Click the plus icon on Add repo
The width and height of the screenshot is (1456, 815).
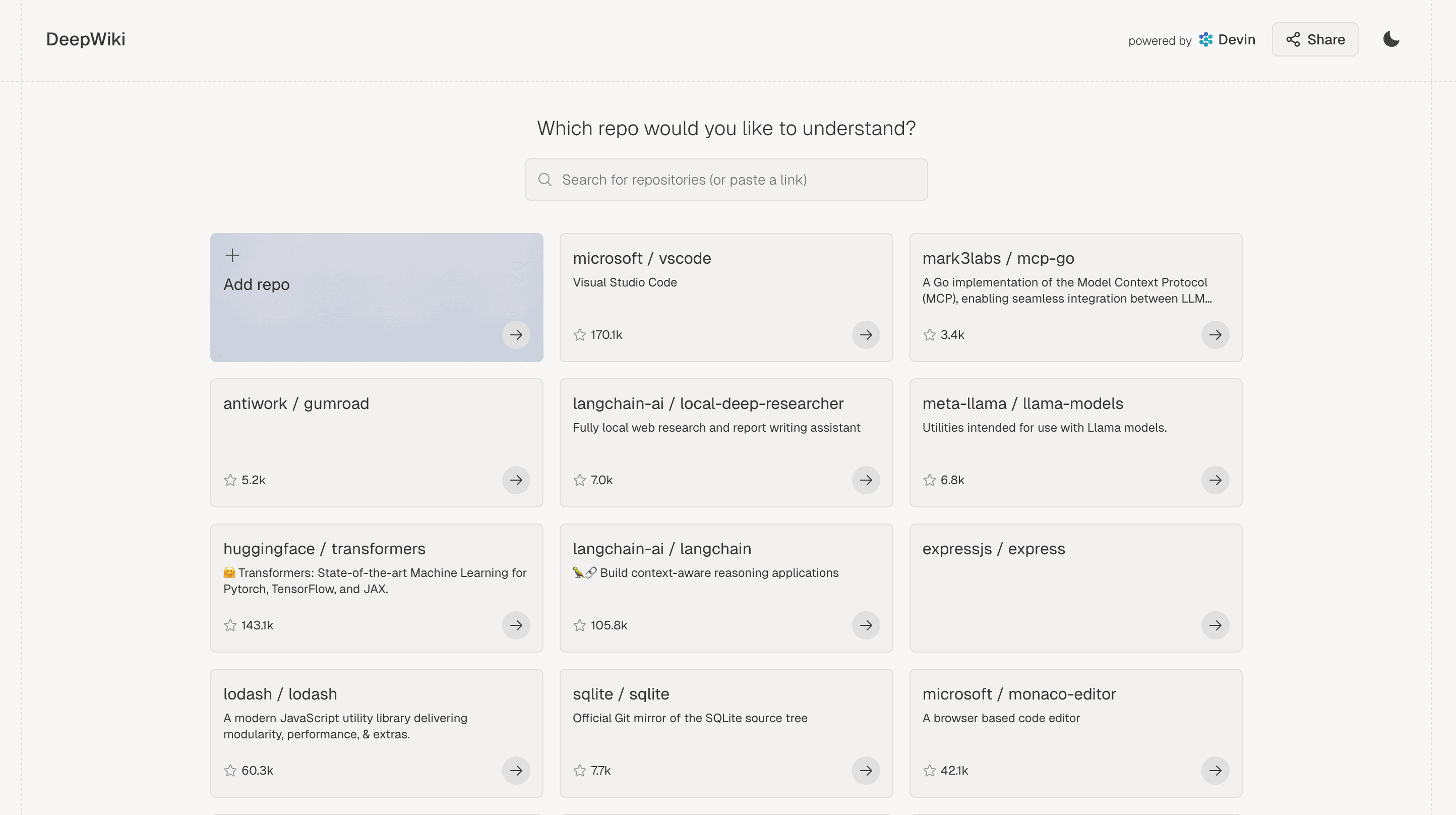pos(232,255)
